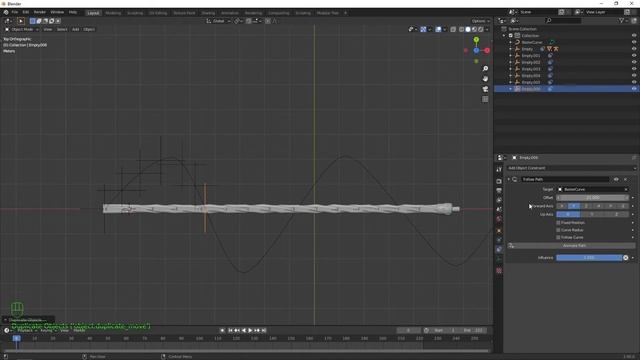Open the Tool properties tab
This screenshot has width=640, height=360.
coord(499,169)
